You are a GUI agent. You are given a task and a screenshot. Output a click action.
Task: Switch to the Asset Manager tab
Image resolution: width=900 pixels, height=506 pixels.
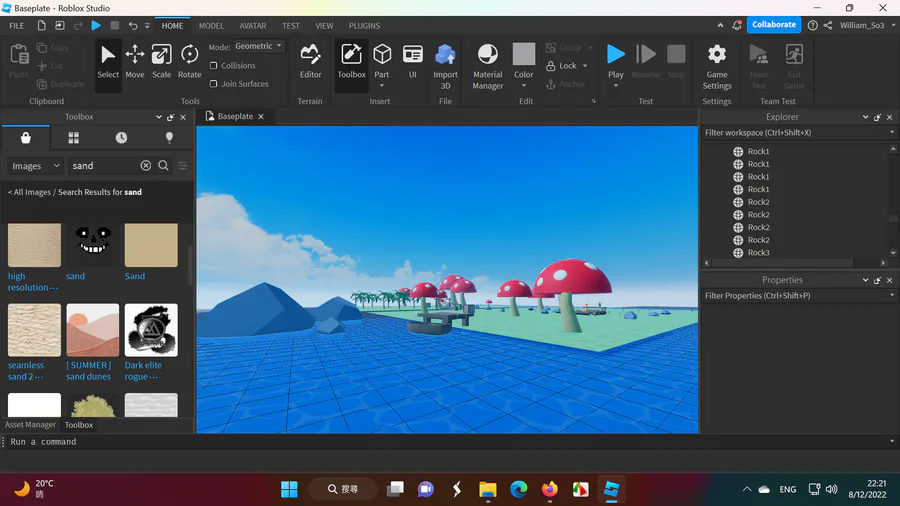(30, 425)
